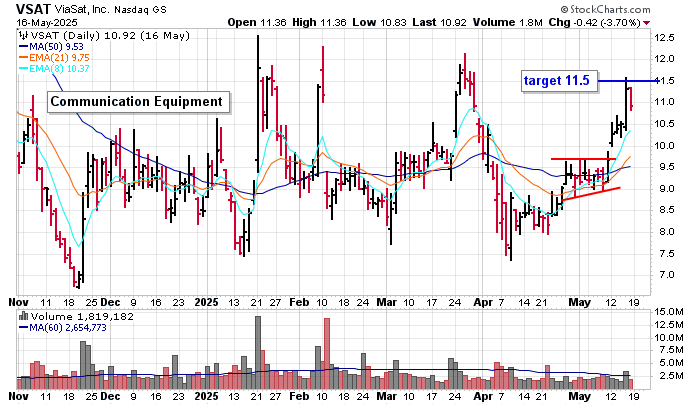Click the 12.0 price axis label
The image size is (700, 405).
tap(664, 59)
